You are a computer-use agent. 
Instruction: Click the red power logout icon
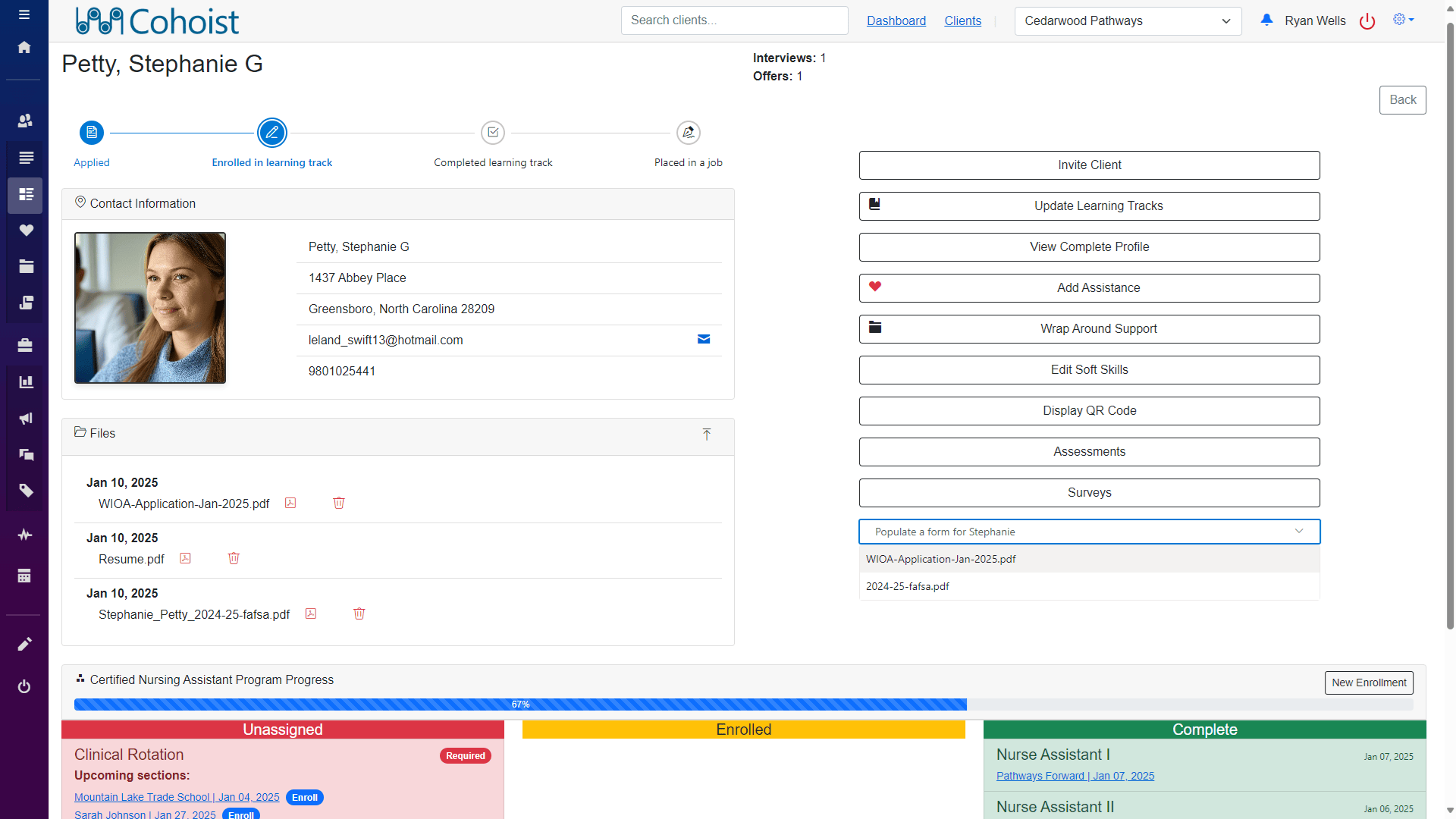click(1367, 21)
